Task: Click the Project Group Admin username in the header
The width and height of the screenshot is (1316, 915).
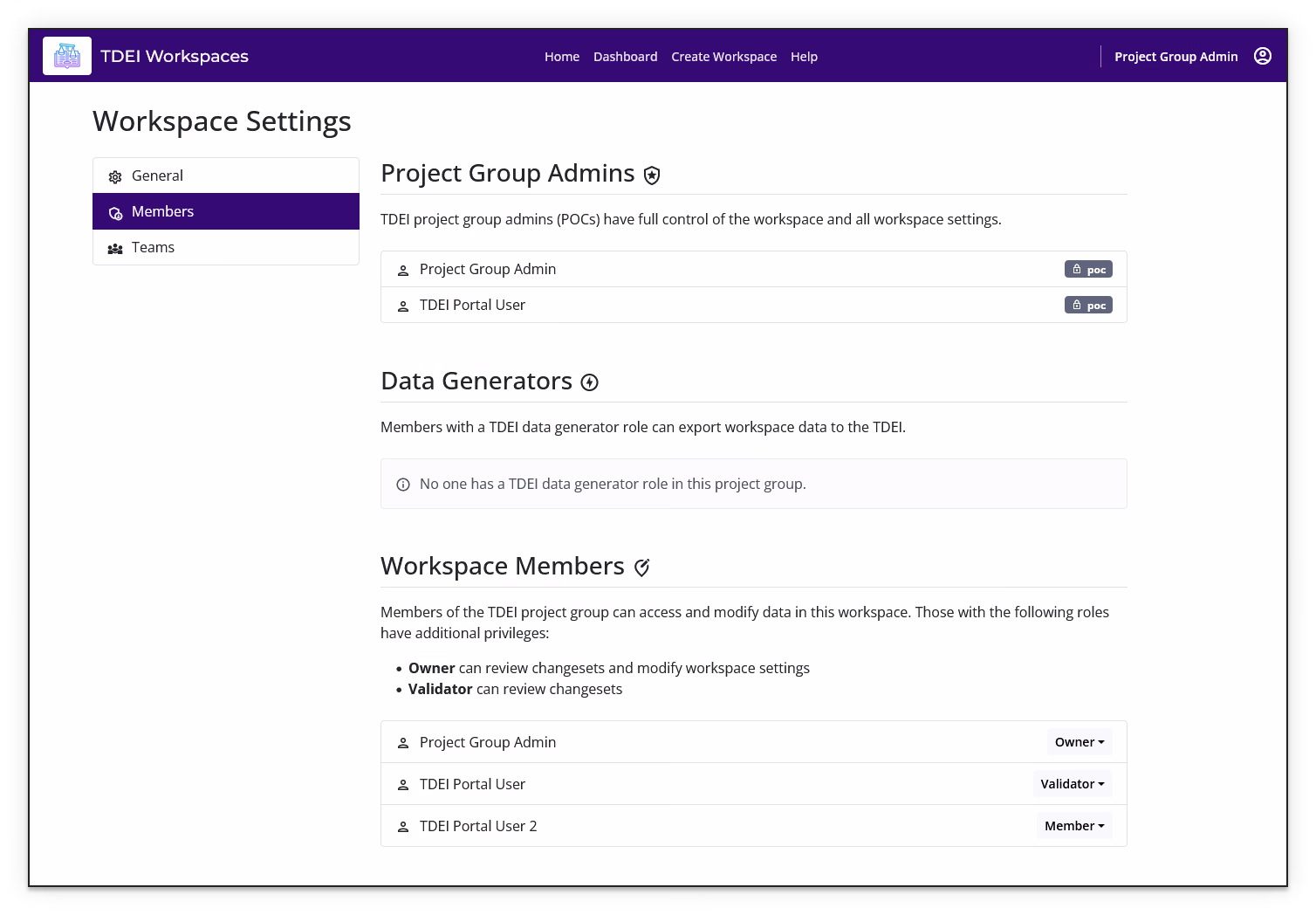Action: [x=1176, y=57]
